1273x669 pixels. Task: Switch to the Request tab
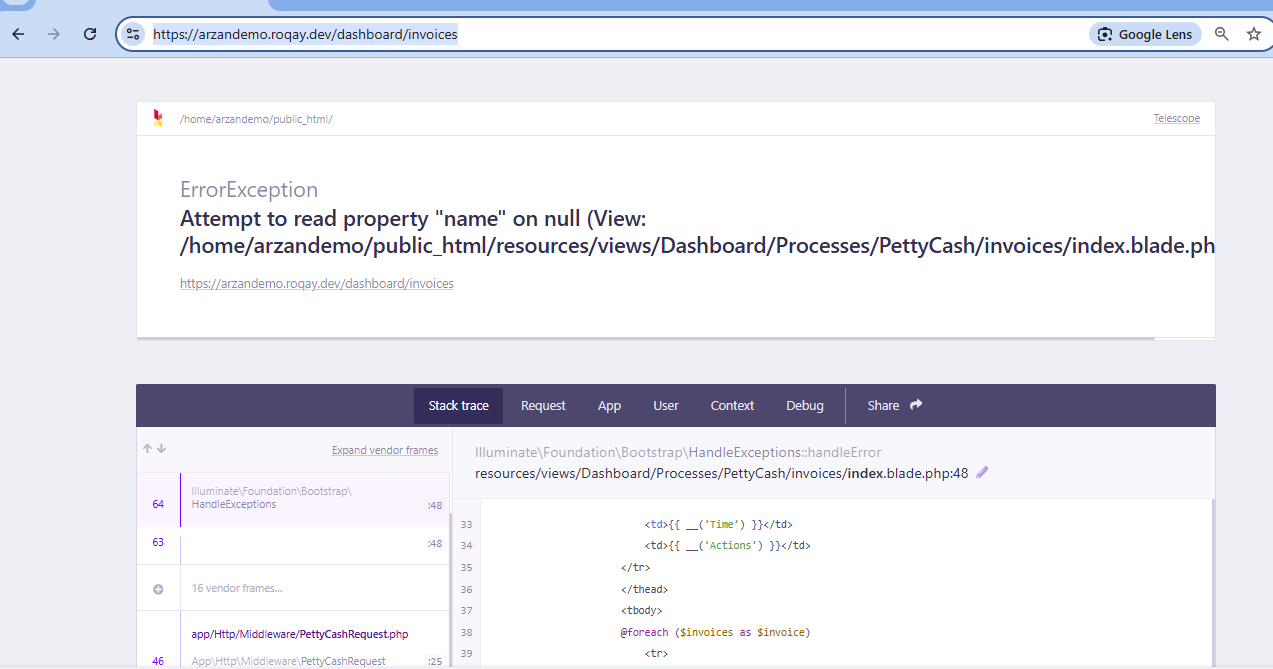click(543, 405)
